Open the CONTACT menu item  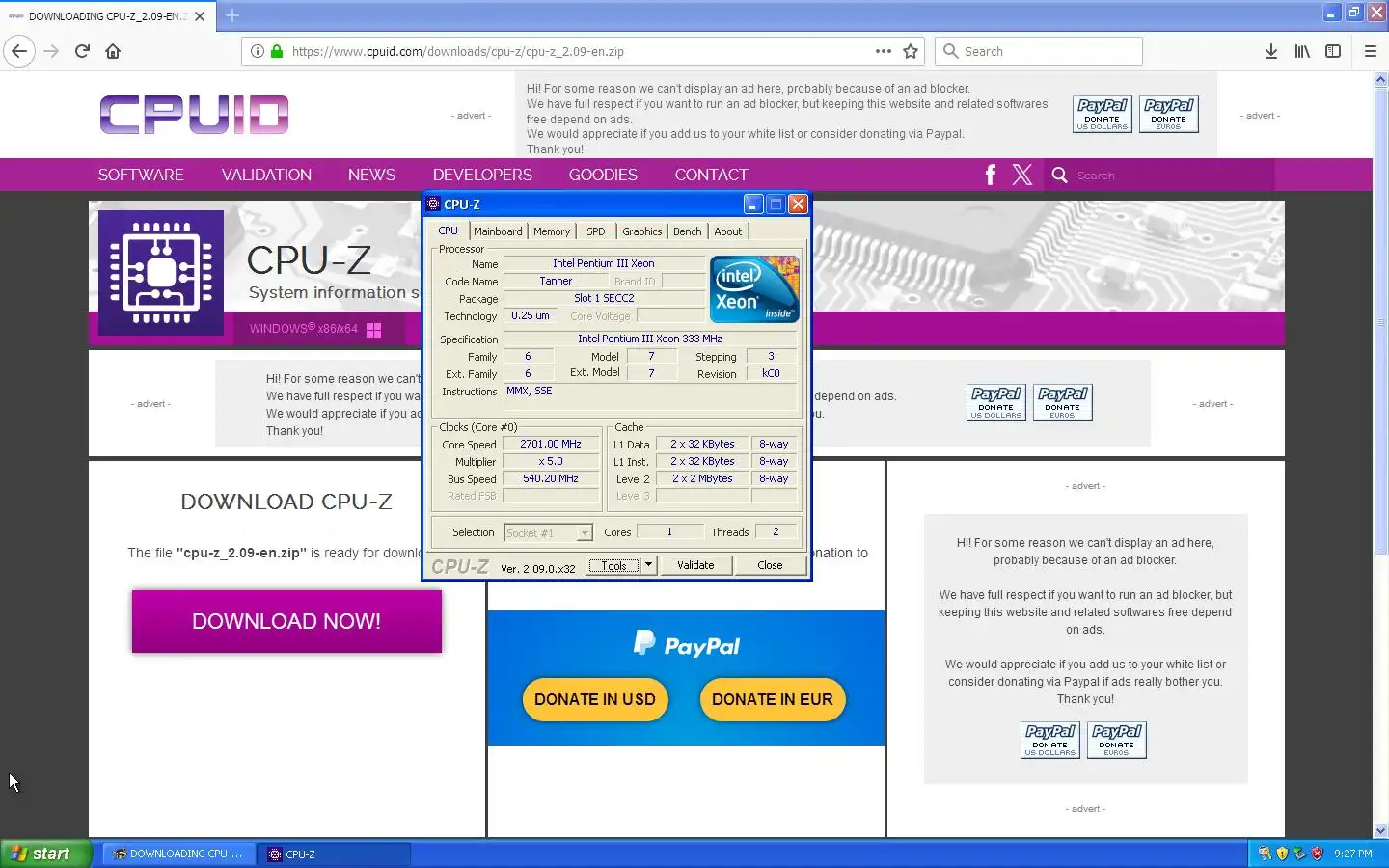point(711,175)
